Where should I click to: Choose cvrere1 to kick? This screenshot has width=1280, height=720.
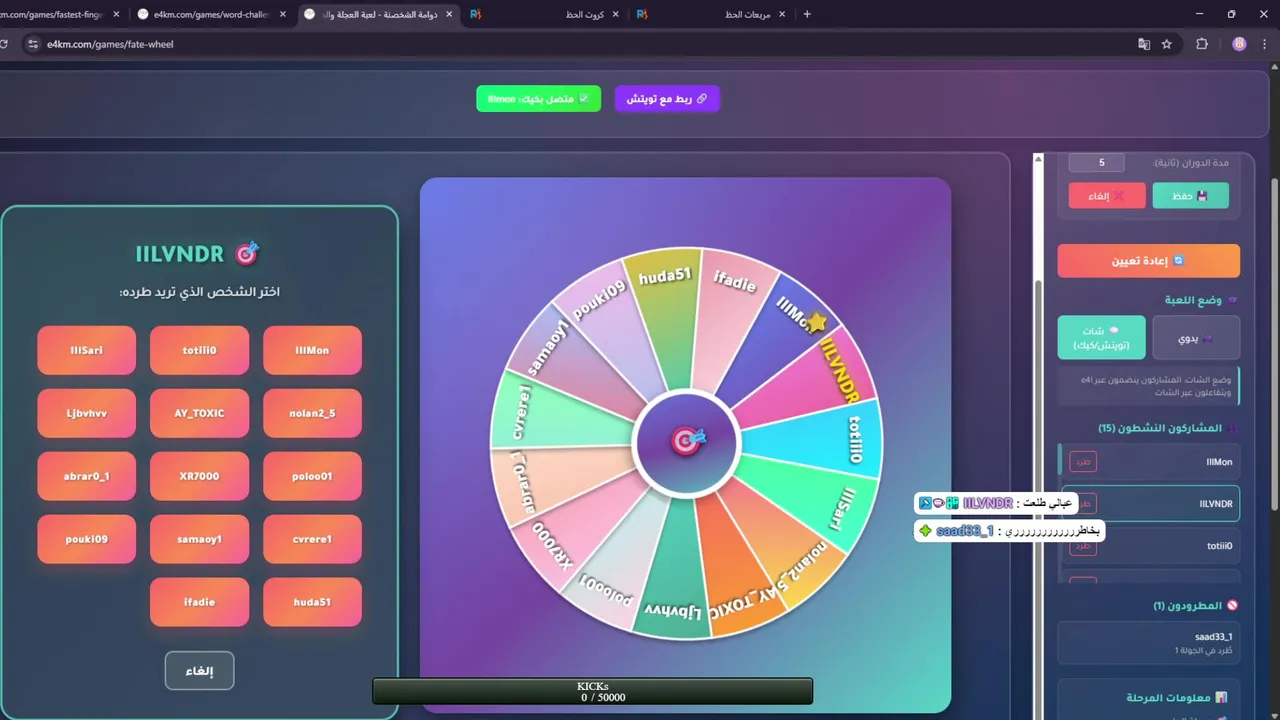point(312,539)
